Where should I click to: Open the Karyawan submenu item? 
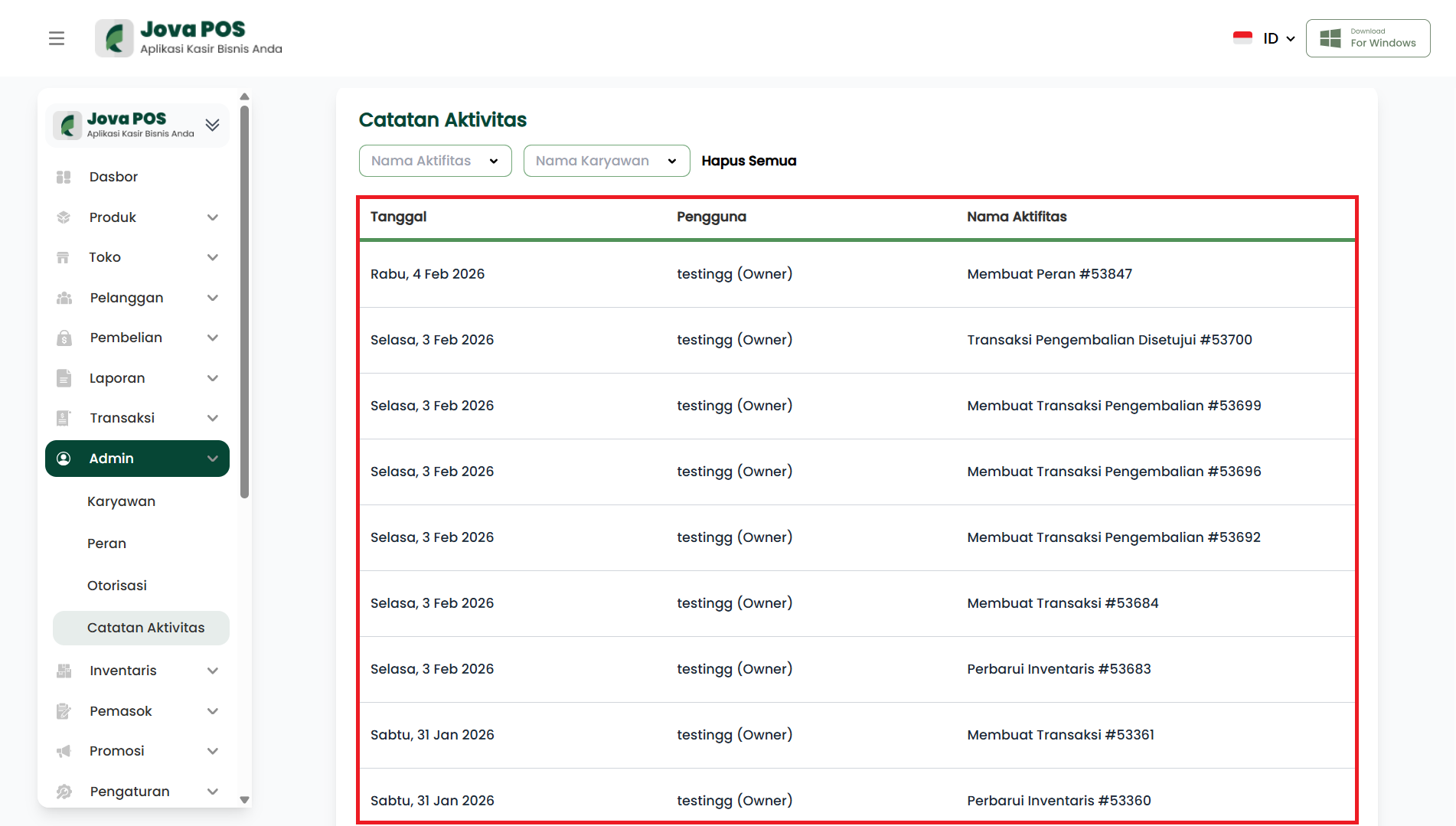[121, 501]
